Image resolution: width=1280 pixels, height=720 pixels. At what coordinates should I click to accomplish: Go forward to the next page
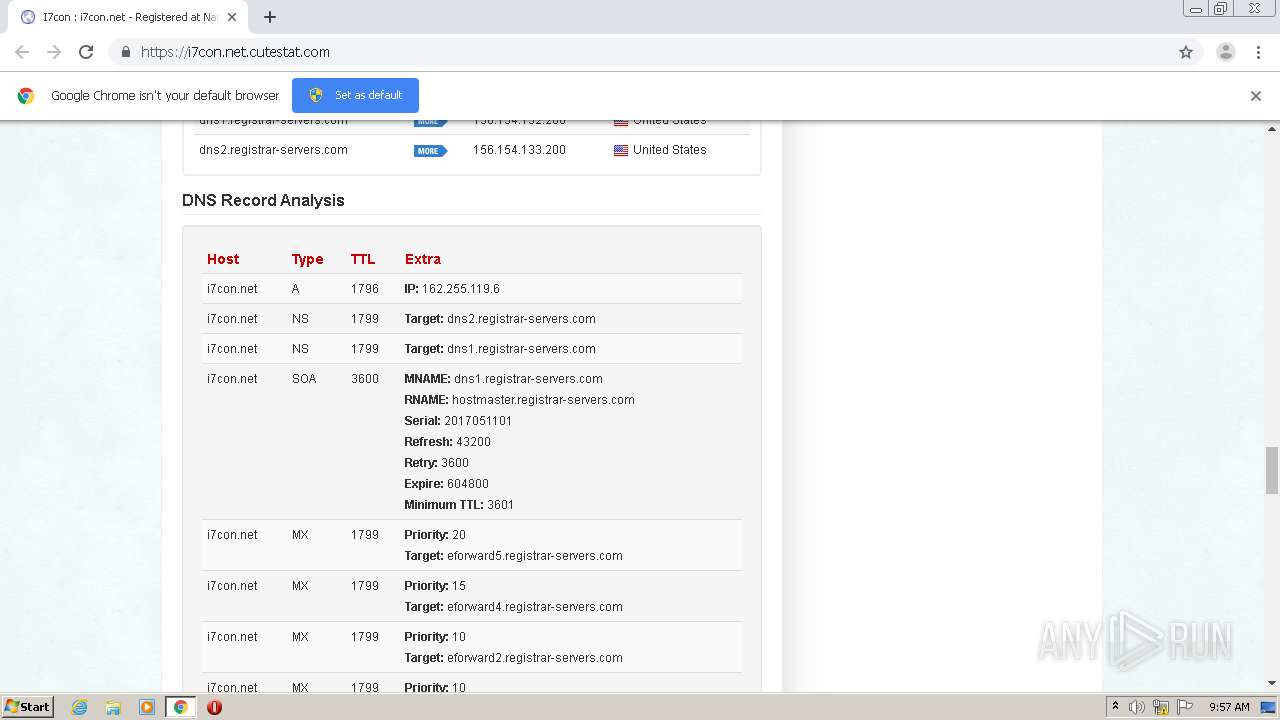click(54, 52)
